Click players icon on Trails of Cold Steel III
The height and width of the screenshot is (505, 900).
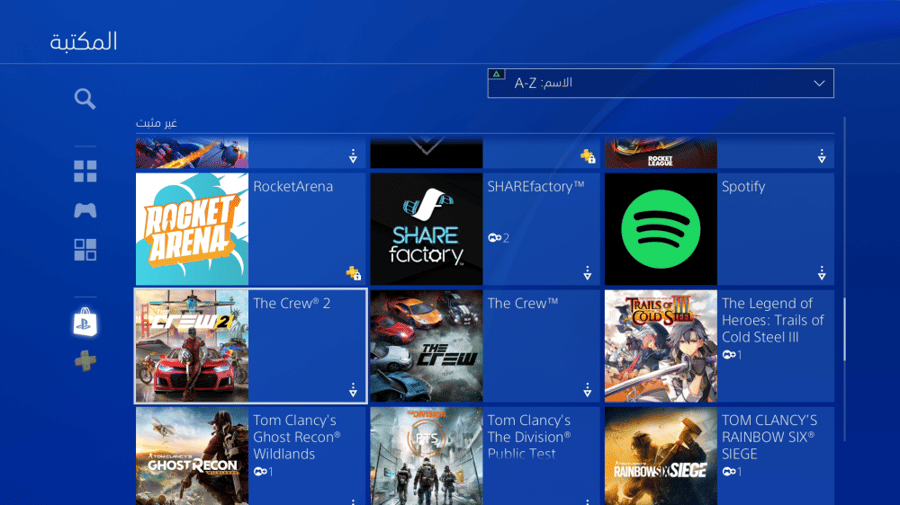tap(729, 355)
